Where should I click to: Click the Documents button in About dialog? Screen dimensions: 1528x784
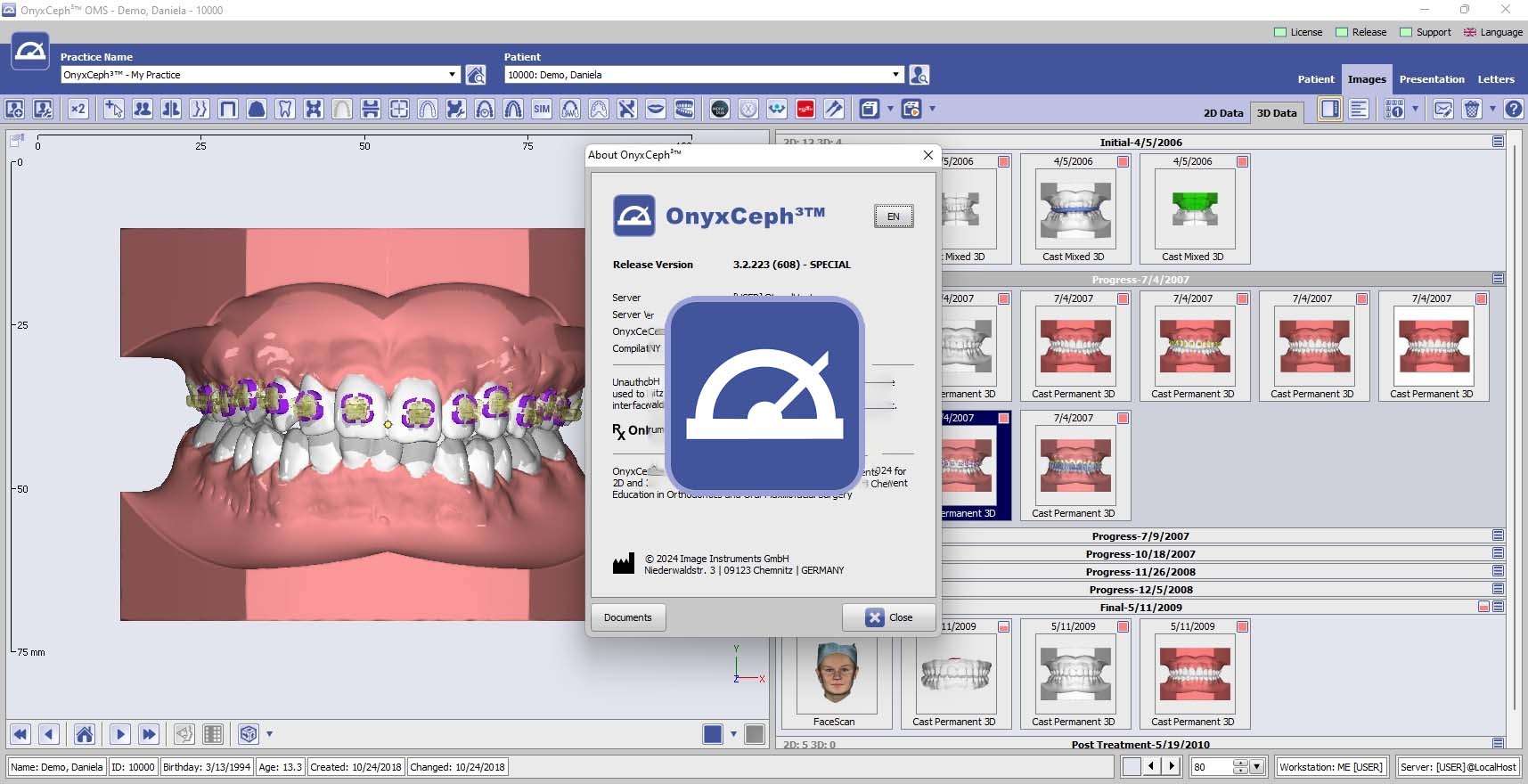(628, 617)
